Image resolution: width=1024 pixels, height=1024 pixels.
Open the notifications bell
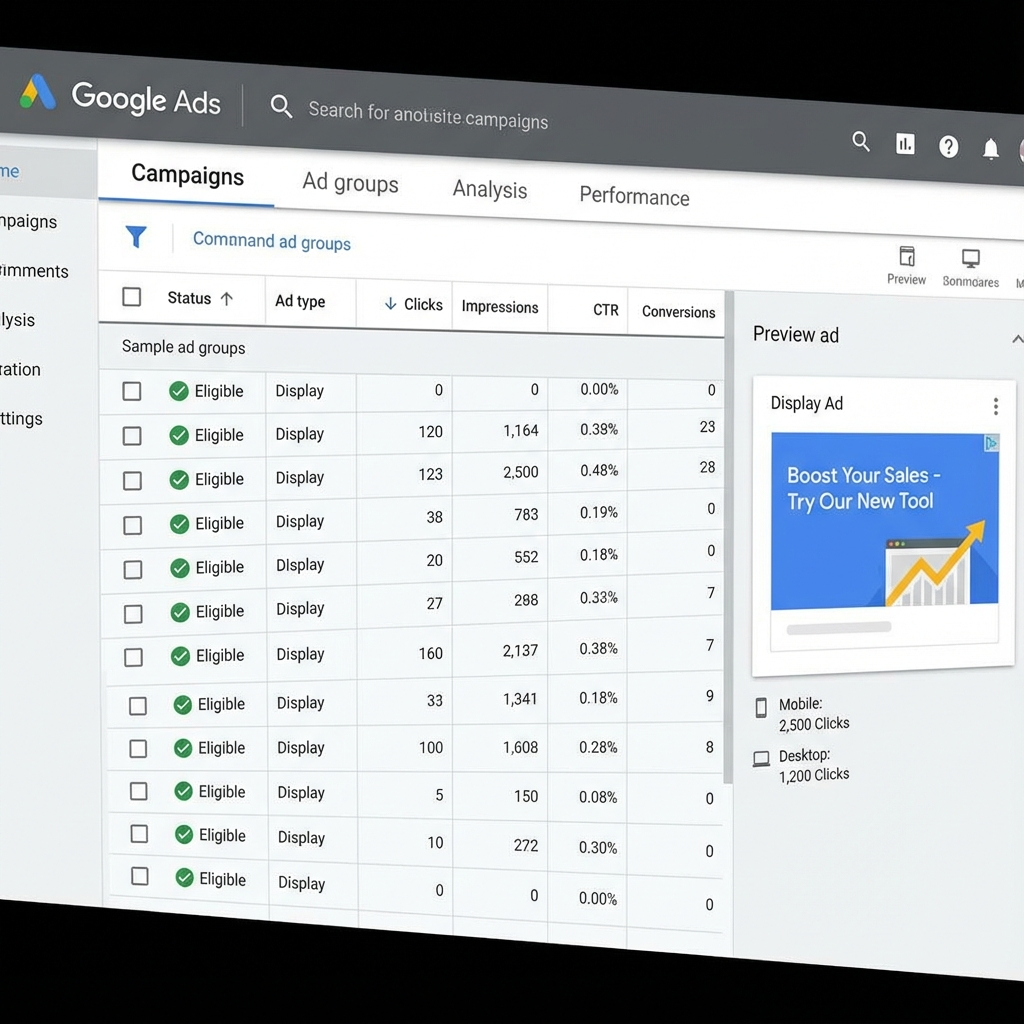pyautogui.click(x=990, y=149)
